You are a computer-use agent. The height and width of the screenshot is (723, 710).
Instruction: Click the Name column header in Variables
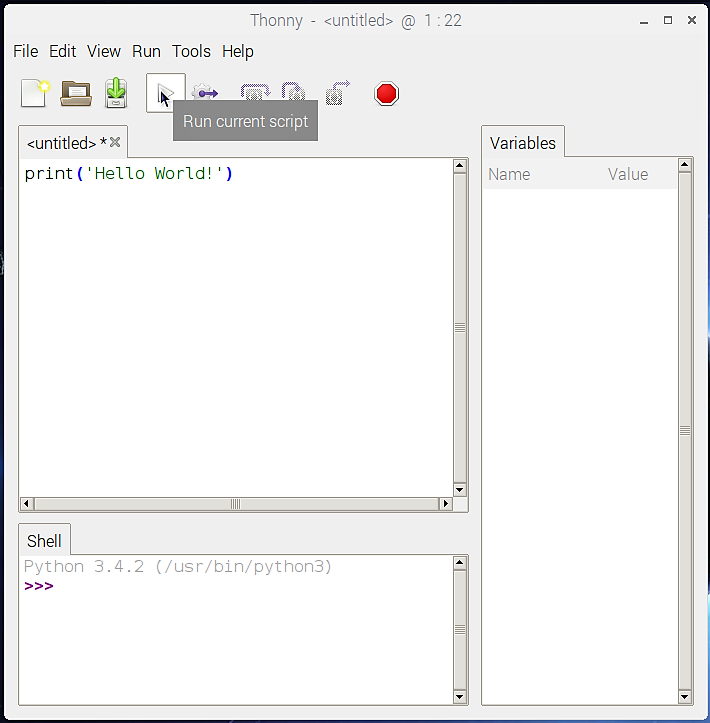(509, 174)
